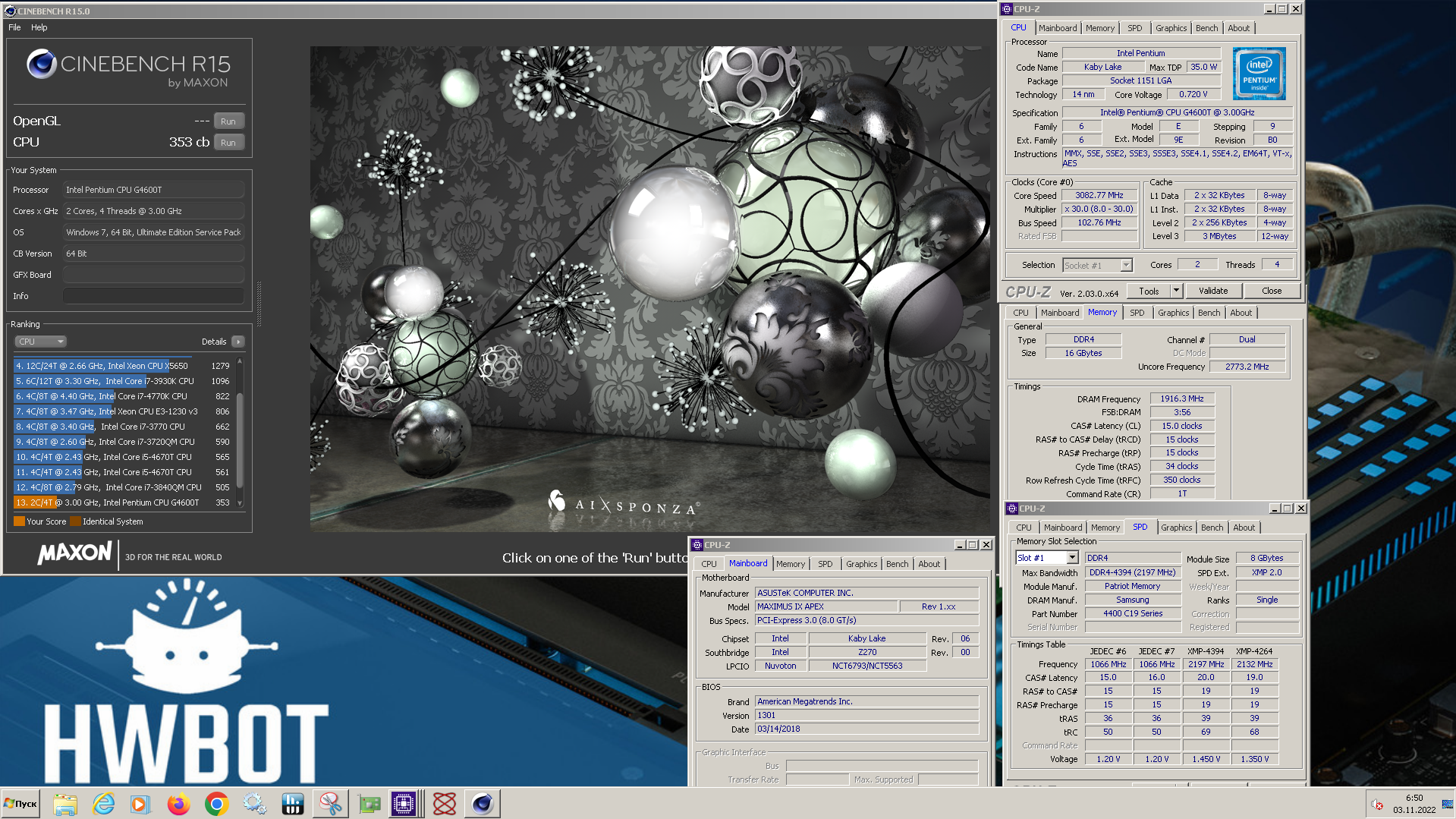Viewport: 1456px width, 819px height.
Task: Expand the Tools dropdown arrow in CPU-Z
Action: click(x=1177, y=291)
